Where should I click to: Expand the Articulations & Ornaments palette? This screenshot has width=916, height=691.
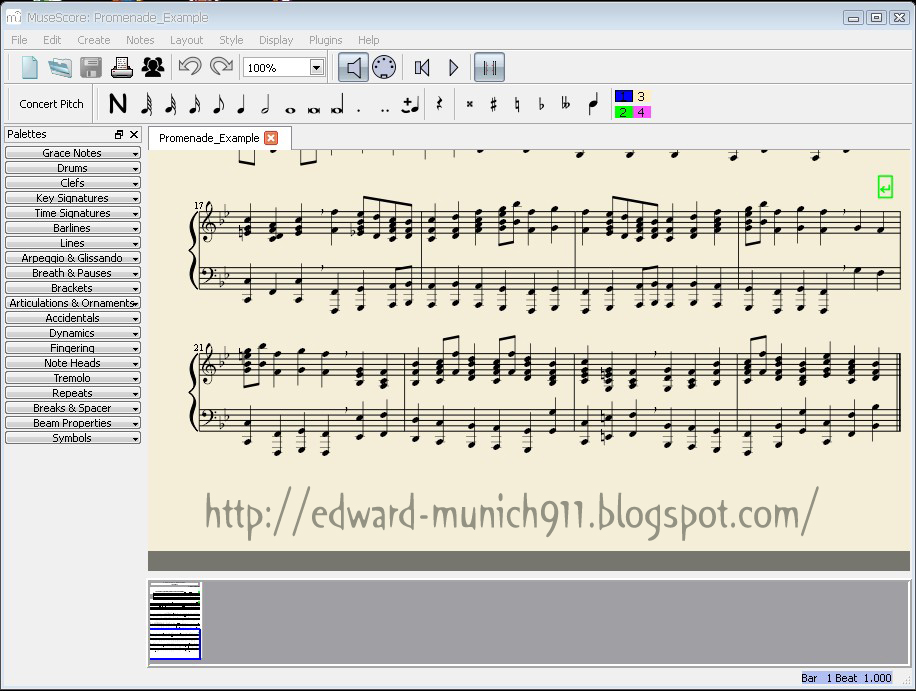(x=72, y=303)
